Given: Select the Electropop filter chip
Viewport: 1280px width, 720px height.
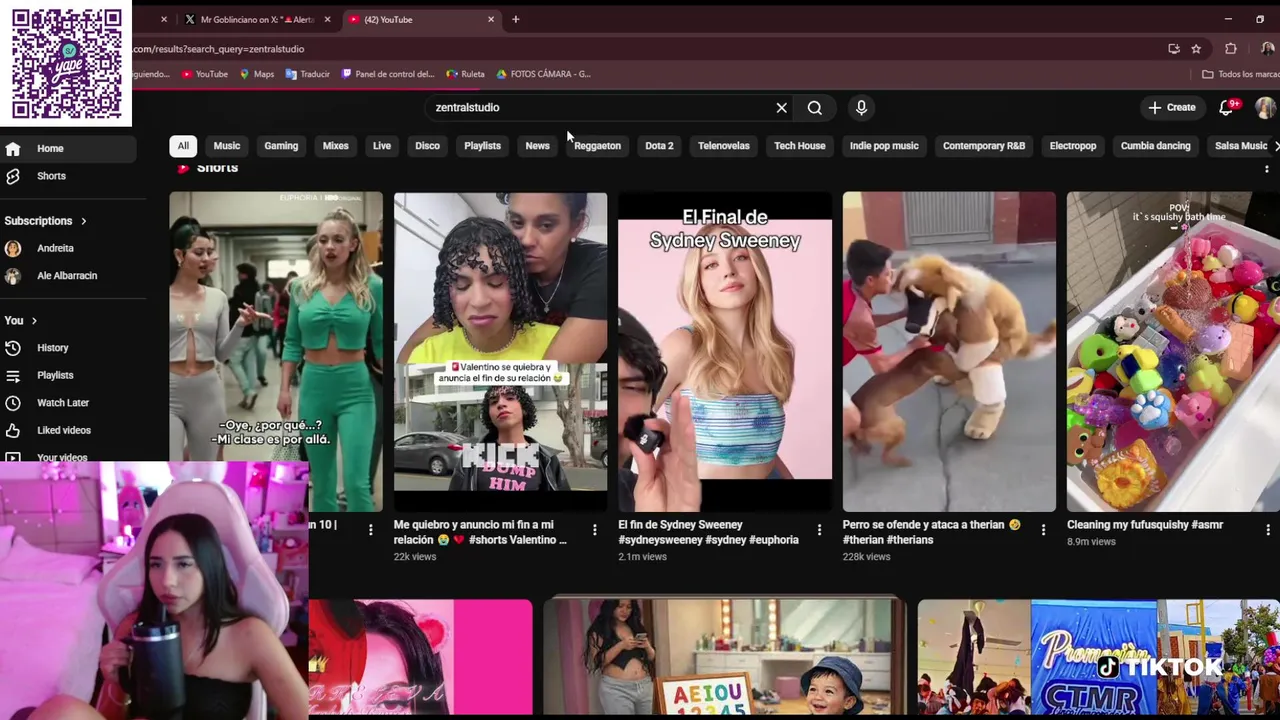Looking at the screenshot, I should [x=1073, y=146].
